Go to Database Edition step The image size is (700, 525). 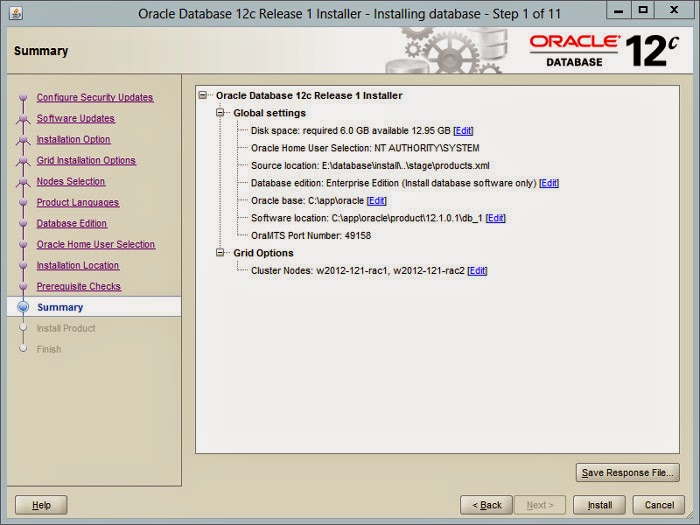click(71, 223)
